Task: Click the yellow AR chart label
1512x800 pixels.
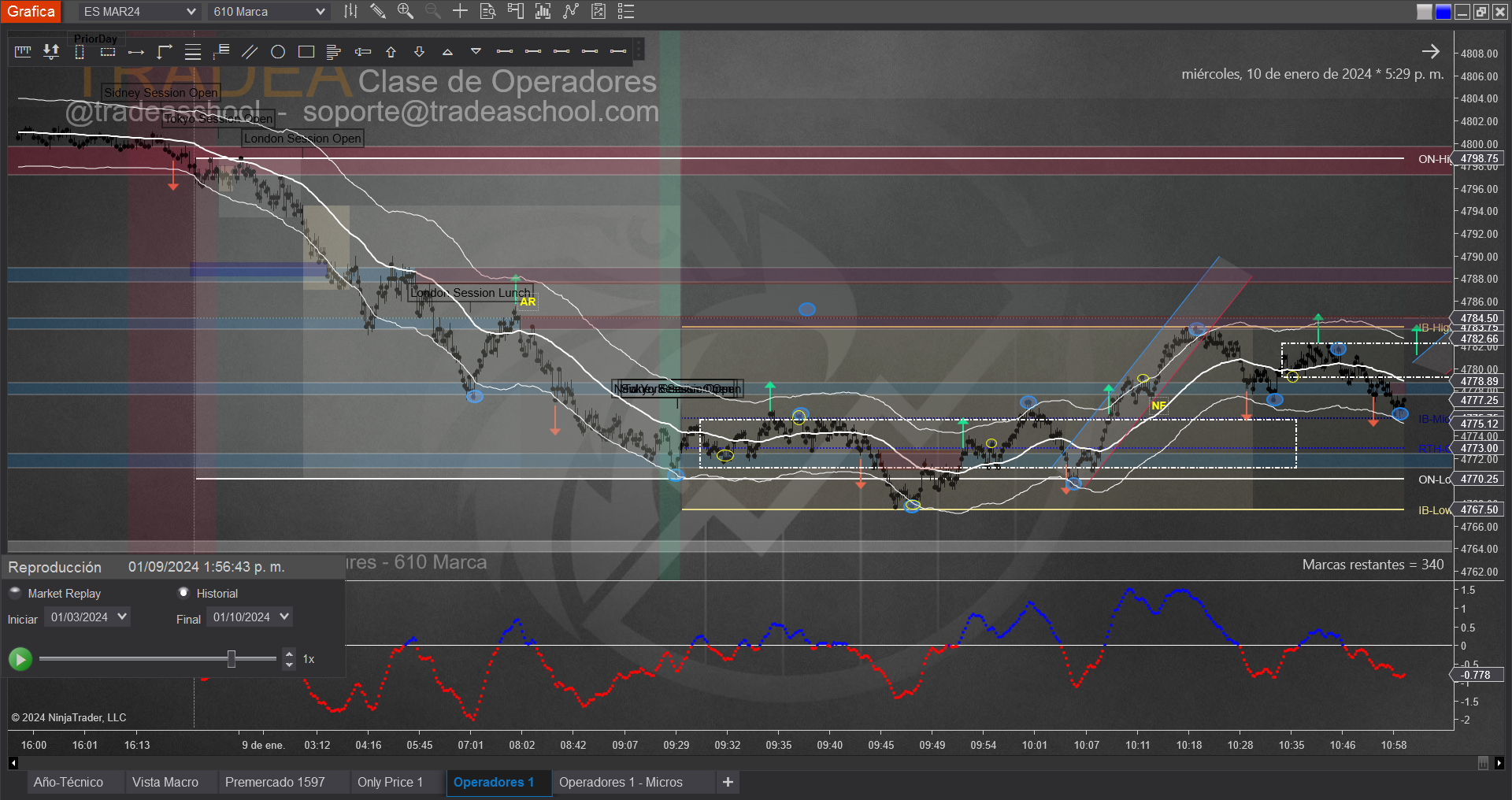Action: coord(528,302)
